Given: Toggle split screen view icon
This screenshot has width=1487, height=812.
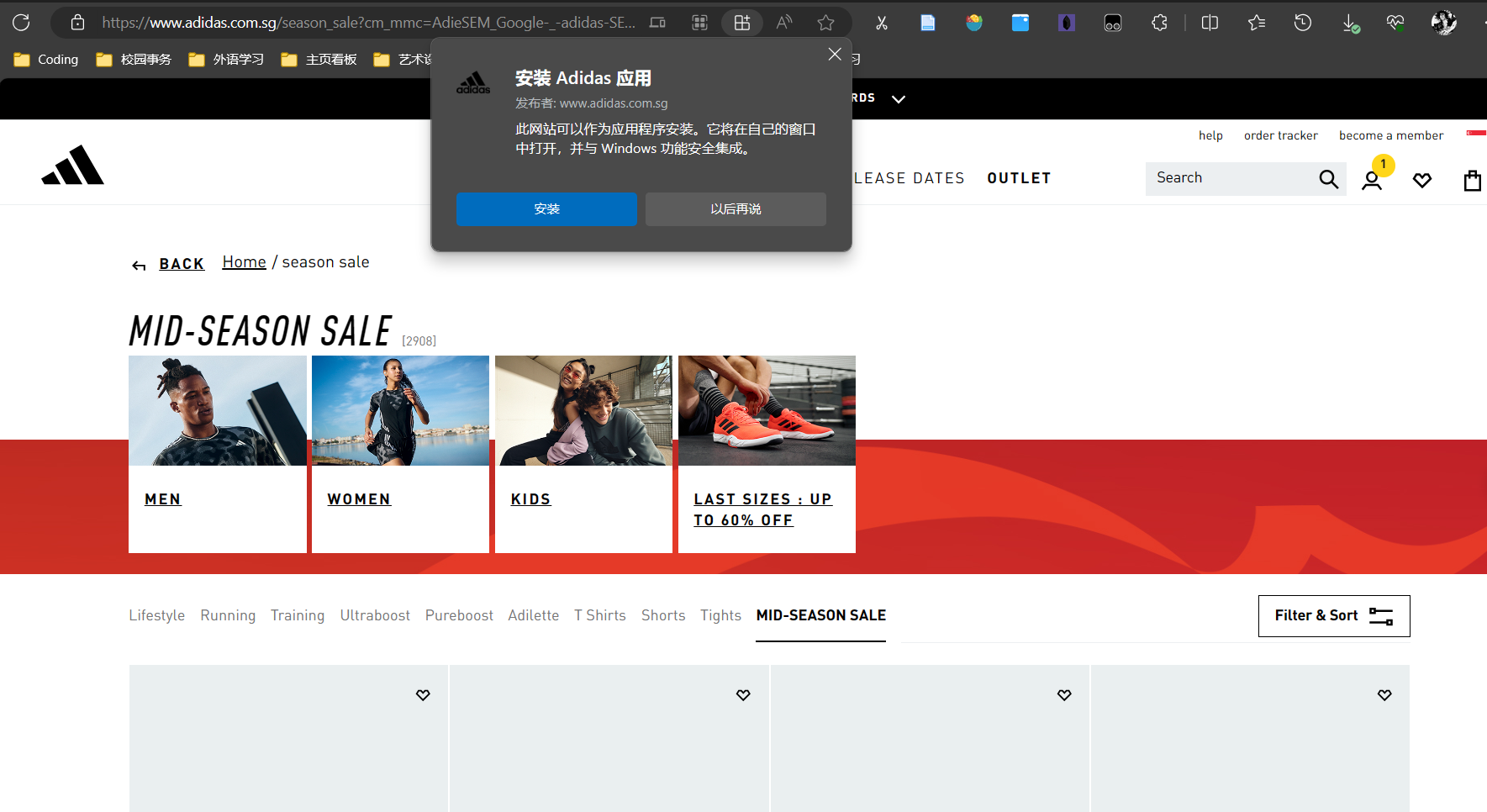Looking at the screenshot, I should (x=1210, y=23).
